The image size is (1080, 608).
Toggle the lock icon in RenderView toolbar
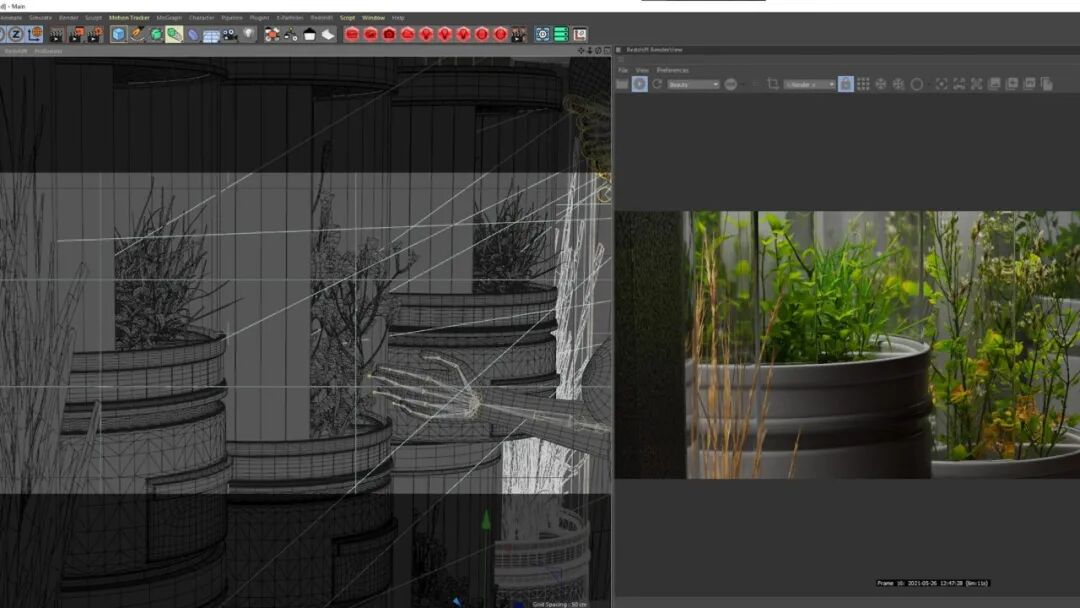point(846,84)
